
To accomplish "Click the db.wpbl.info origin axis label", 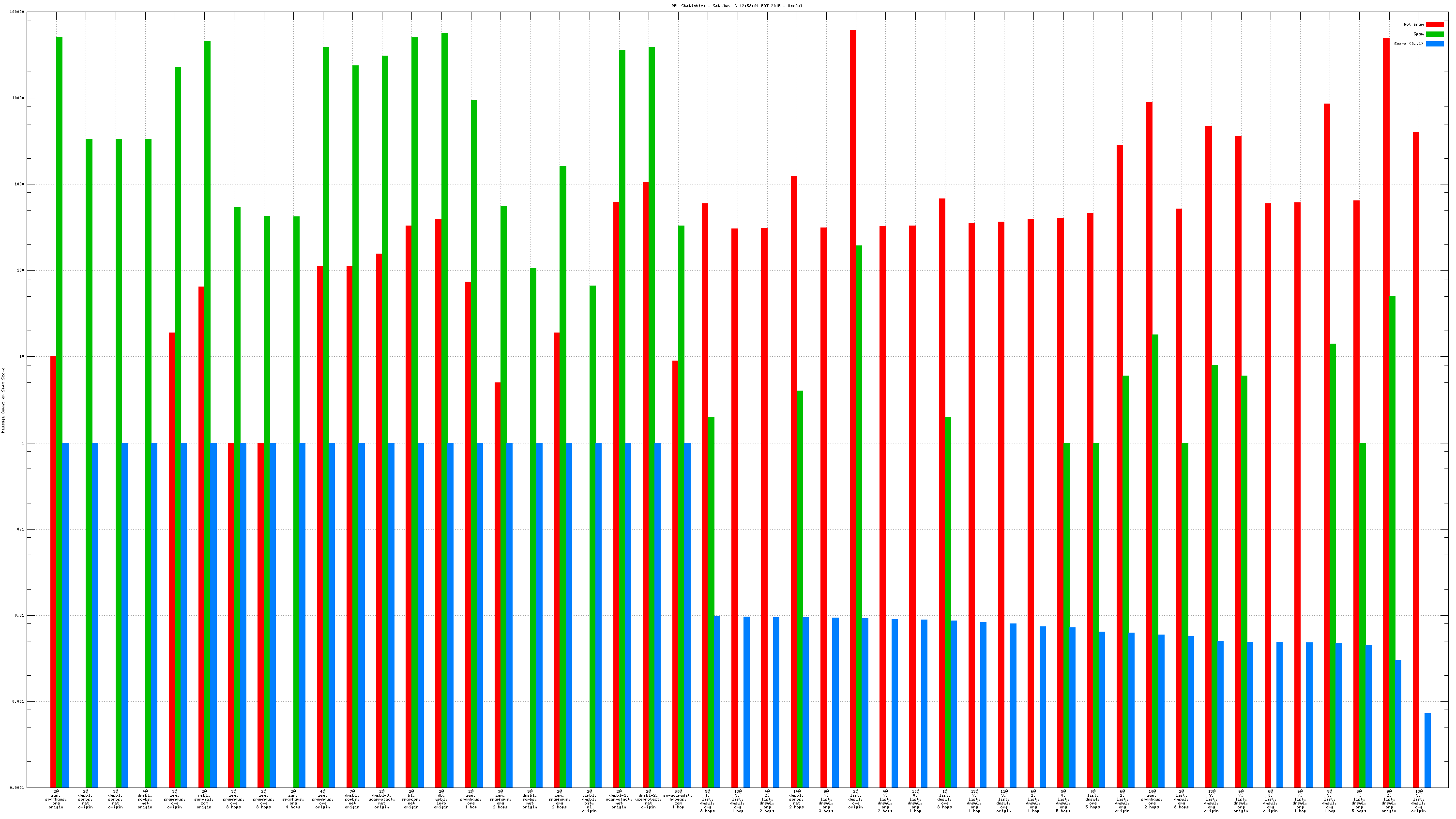I will coord(441,799).
